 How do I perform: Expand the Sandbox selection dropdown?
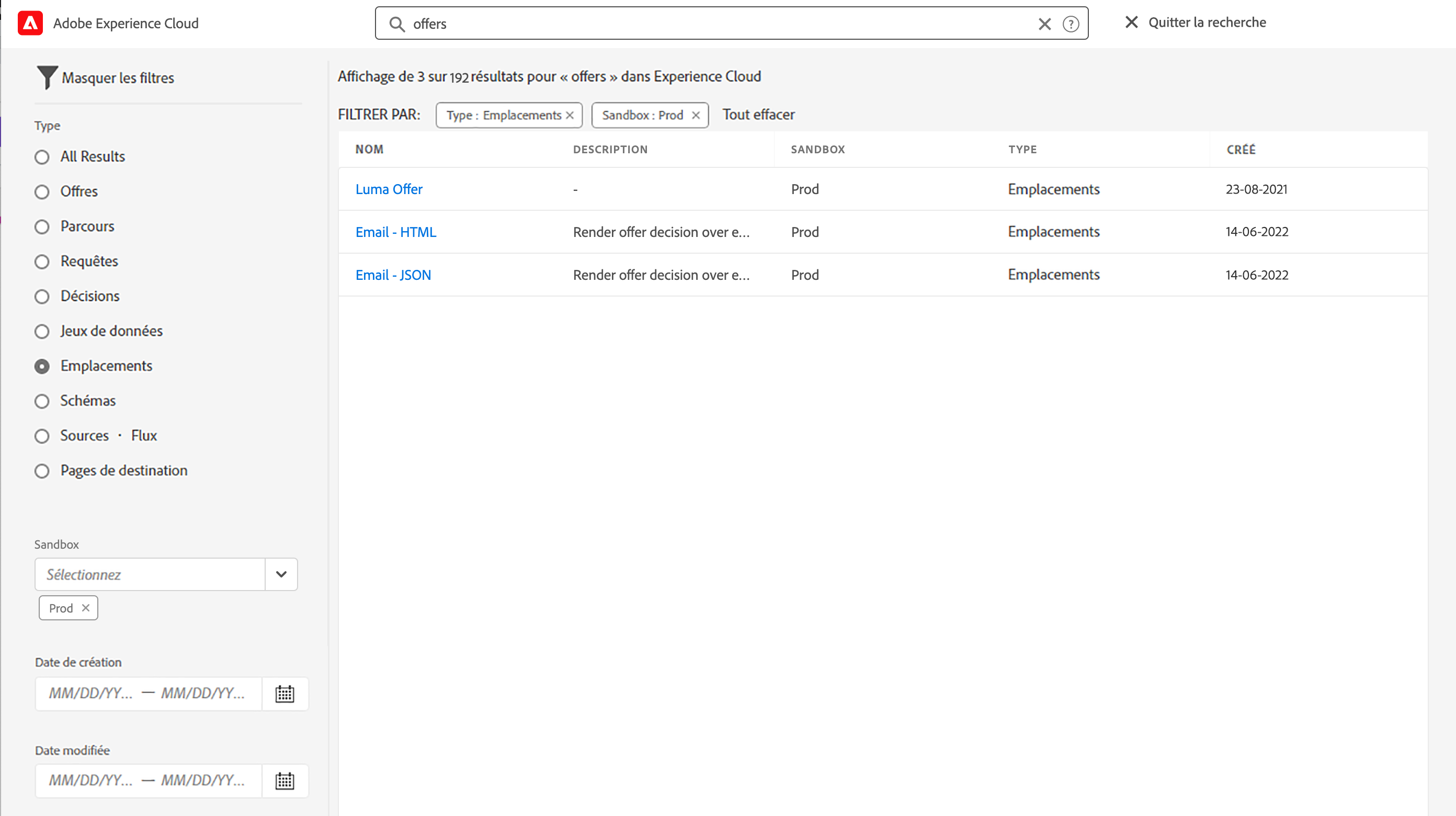coord(281,574)
